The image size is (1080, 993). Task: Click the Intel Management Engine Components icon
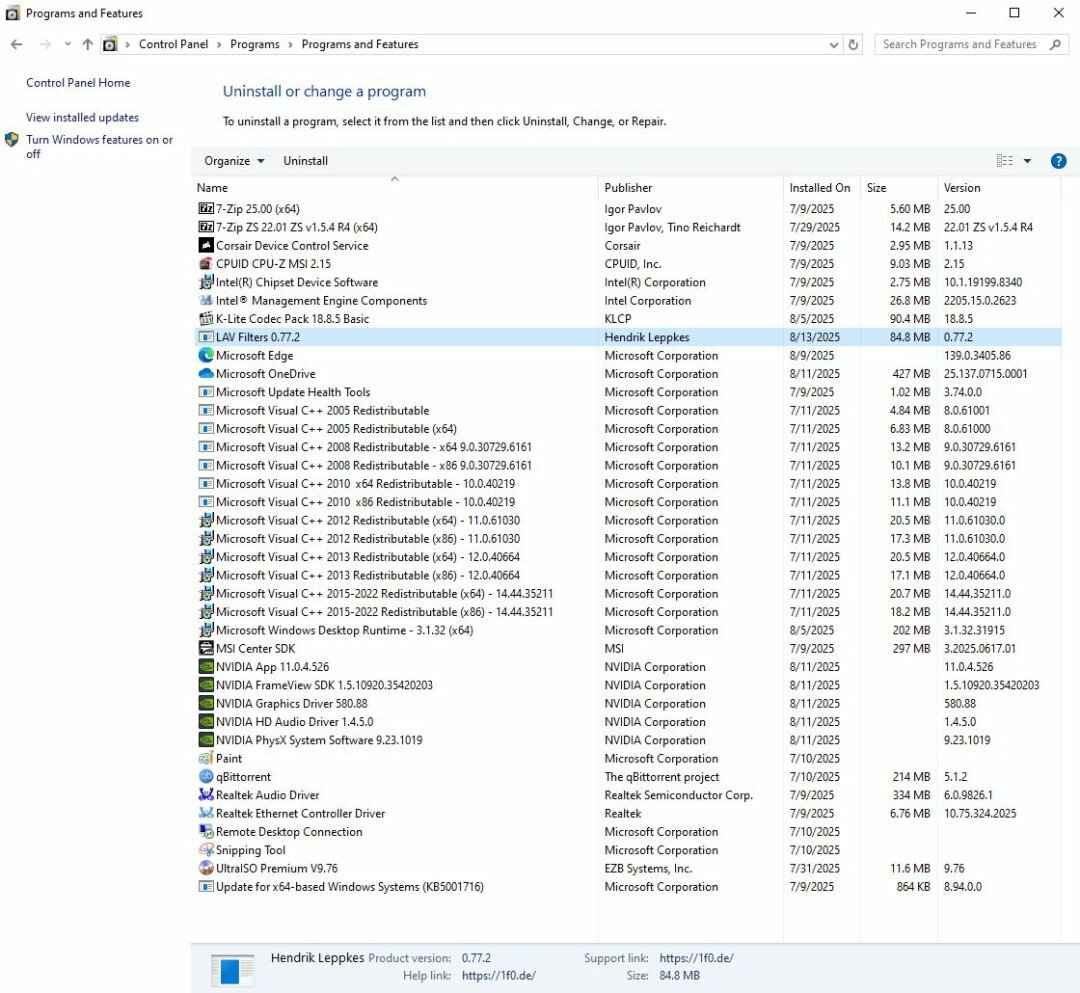point(205,300)
